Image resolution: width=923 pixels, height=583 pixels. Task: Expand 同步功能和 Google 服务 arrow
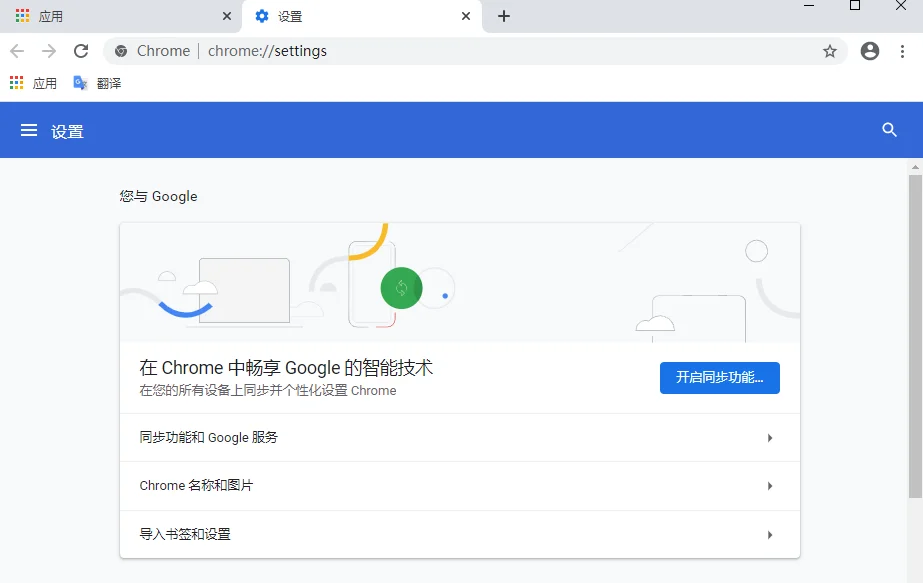(769, 438)
